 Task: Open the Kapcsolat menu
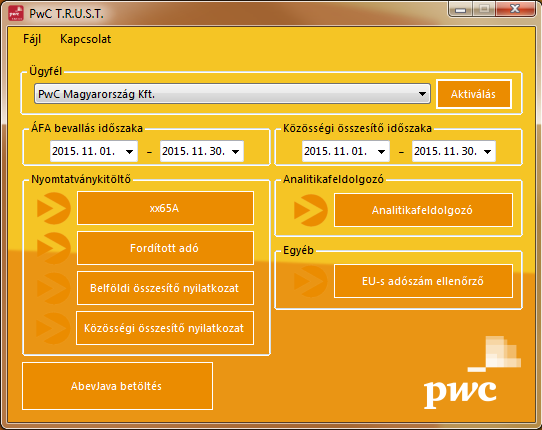[85, 39]
